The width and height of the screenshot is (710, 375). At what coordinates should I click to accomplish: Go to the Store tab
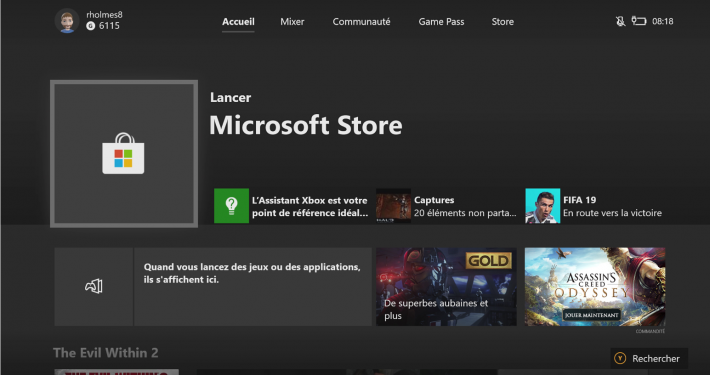coord(503,22)
